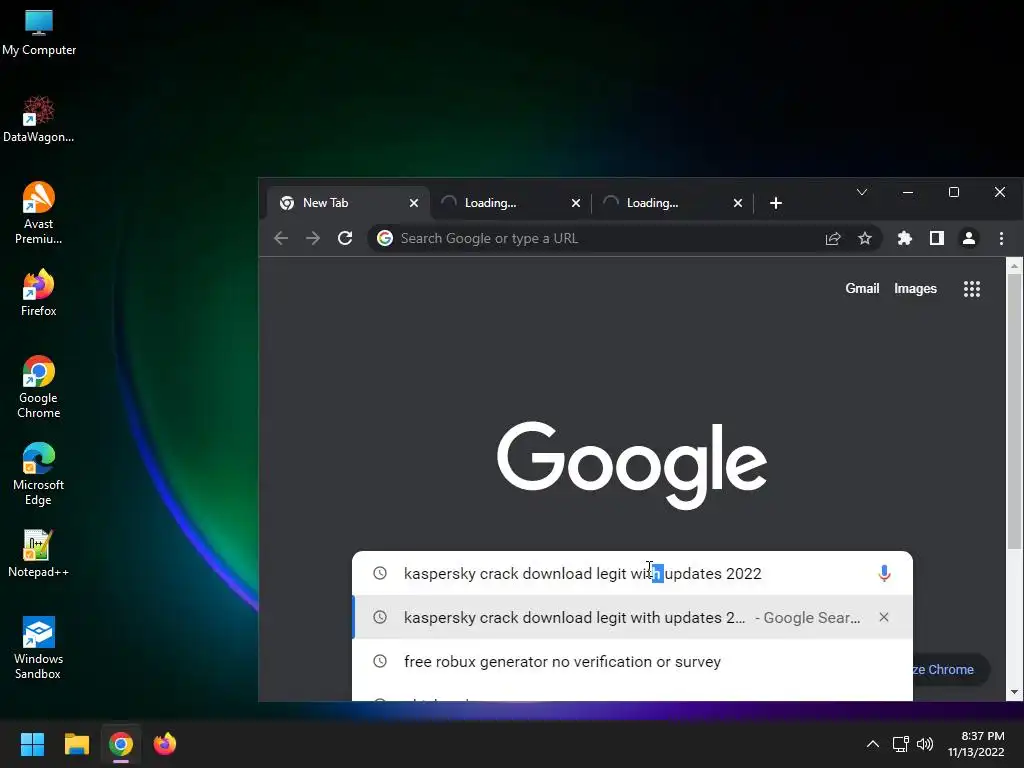
Task: Open taskbar clock and date
Action: point(976,744)
